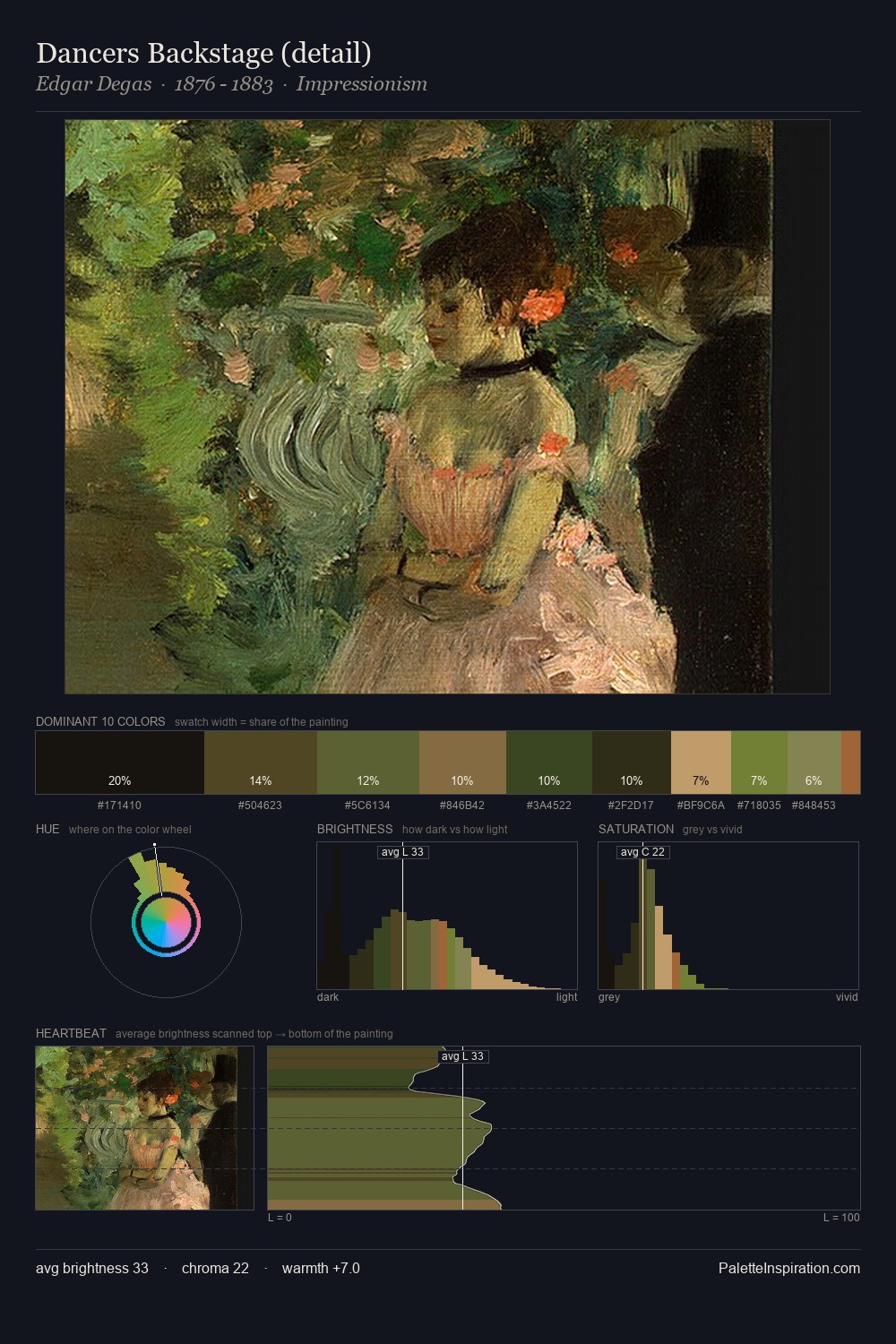Viewport: 896px width, 1344px height.
Task: Click the artist name Edgar Degas
Action: (x=93, y=84)
